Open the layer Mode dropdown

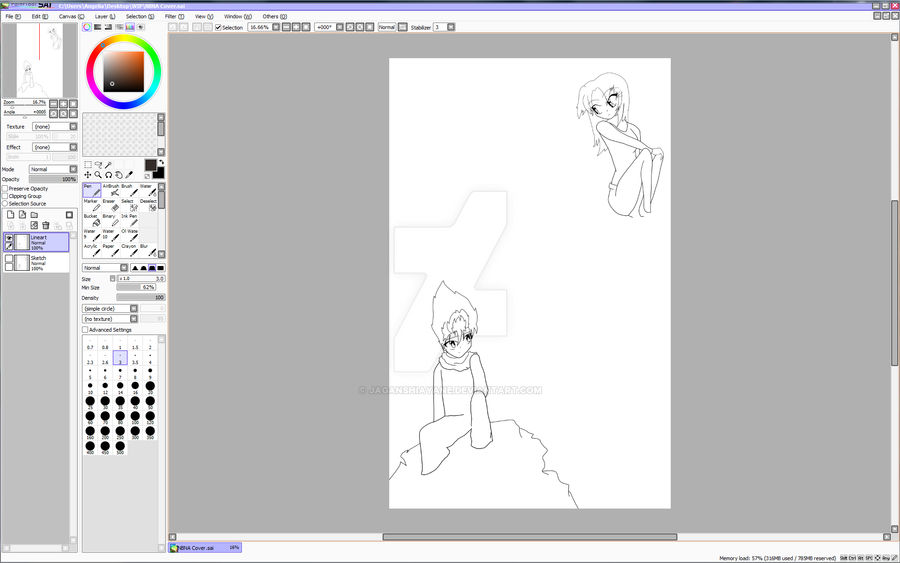click(x=53, y=169)
